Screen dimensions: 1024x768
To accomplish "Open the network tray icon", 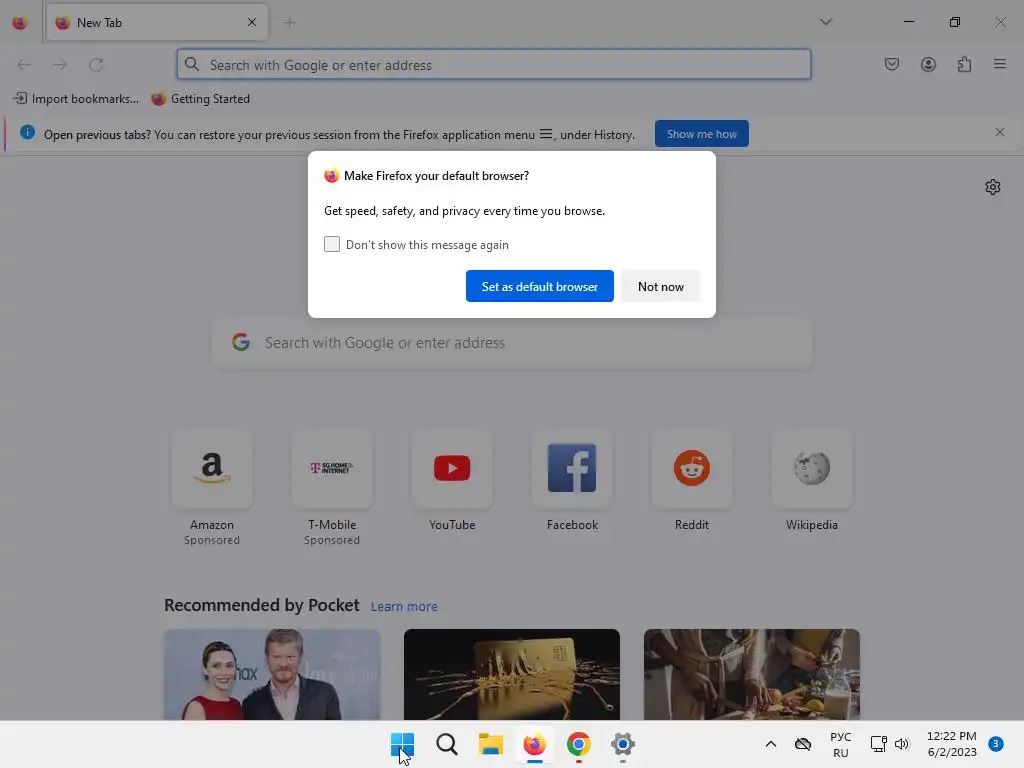I will tap(878, 744).
